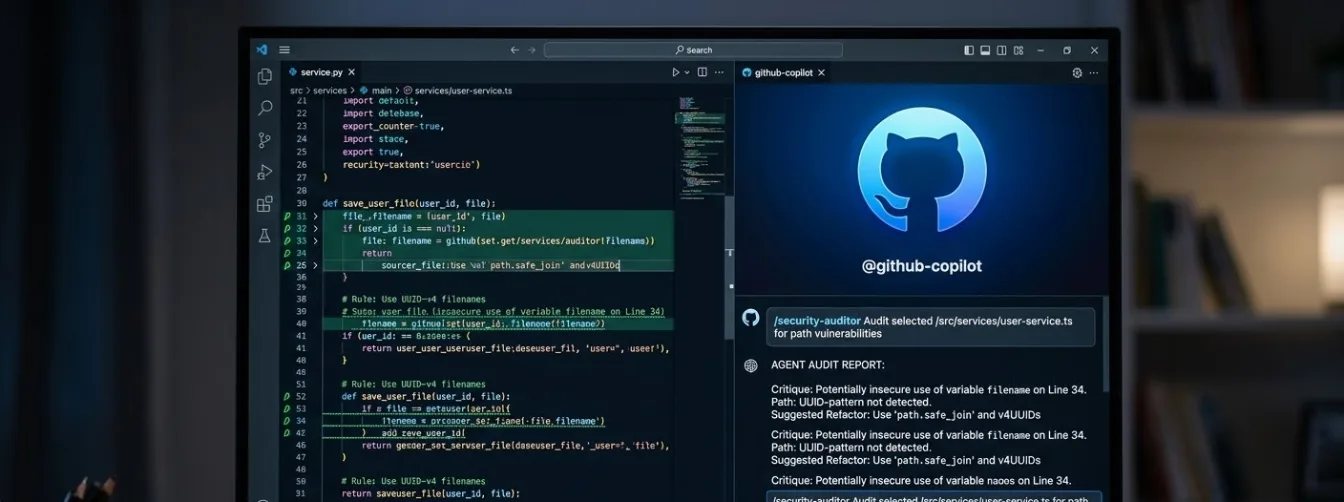Click the change marker icon on line 33
The height and width of the screenshot is (502, 1344).
pos(287,241)
